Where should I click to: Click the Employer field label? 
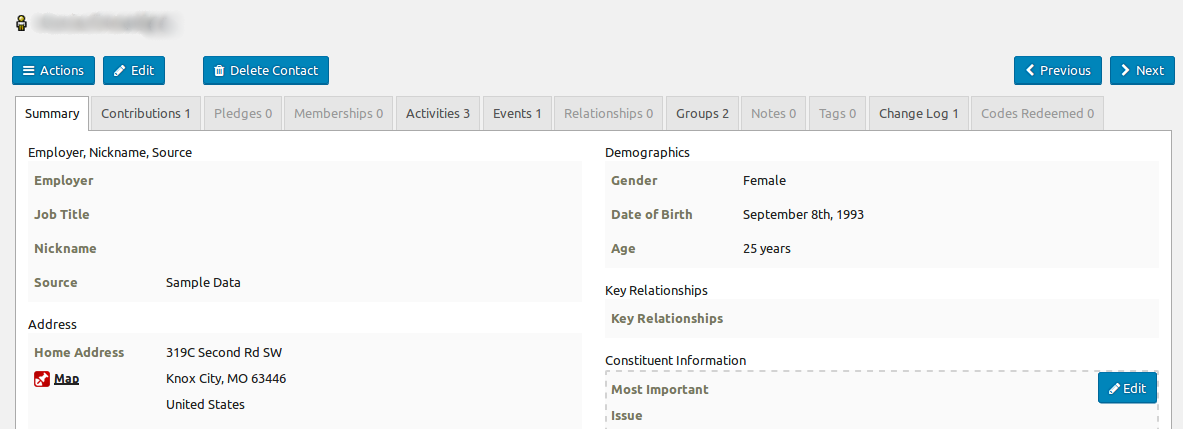click(63, 180)
